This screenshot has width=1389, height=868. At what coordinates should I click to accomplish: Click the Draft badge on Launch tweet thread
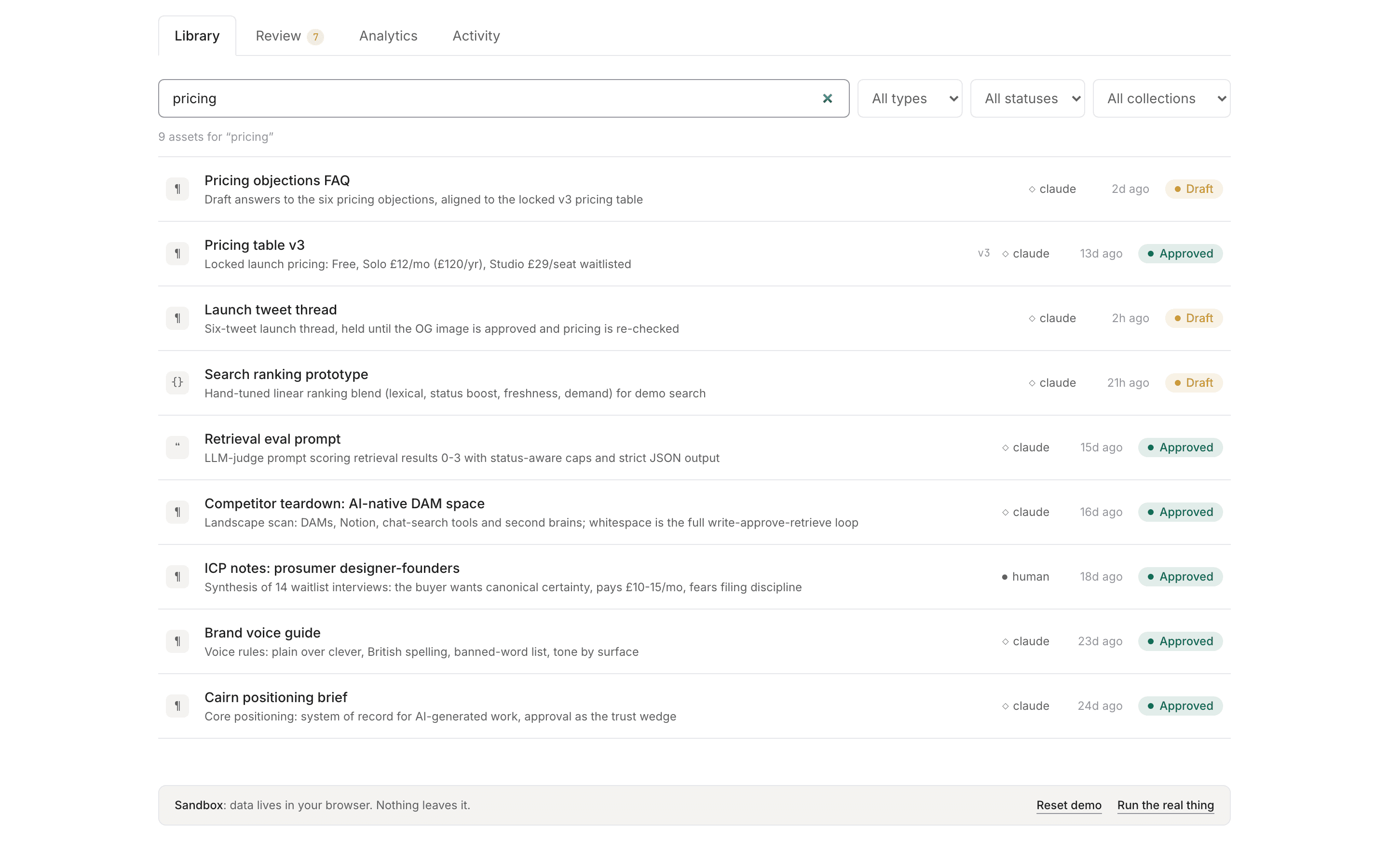click(x=1193, y=318)
